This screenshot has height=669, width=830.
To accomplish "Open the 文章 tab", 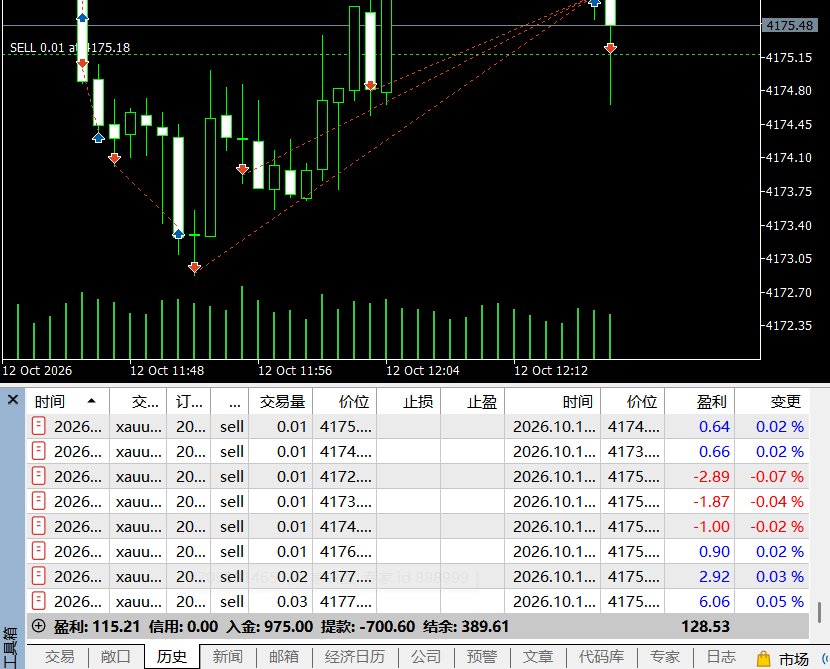I will coord(538,657).
